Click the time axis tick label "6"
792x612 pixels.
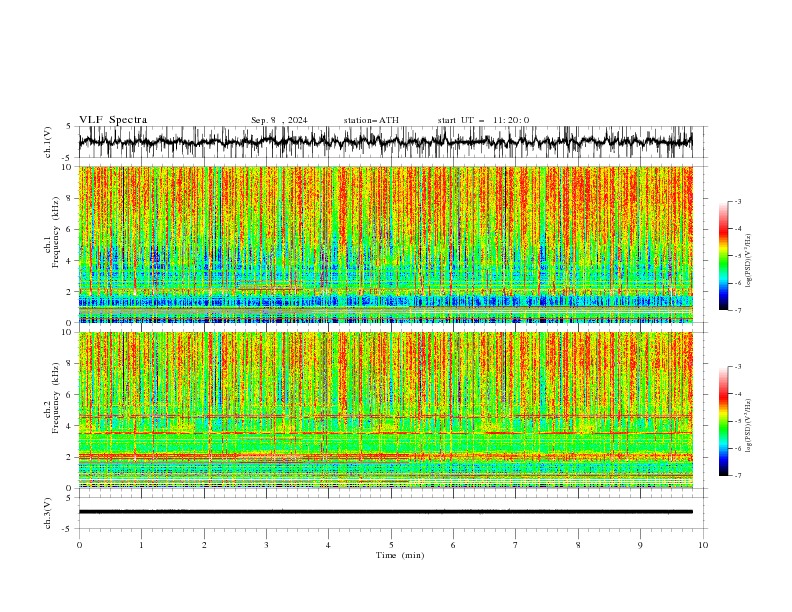453,545
